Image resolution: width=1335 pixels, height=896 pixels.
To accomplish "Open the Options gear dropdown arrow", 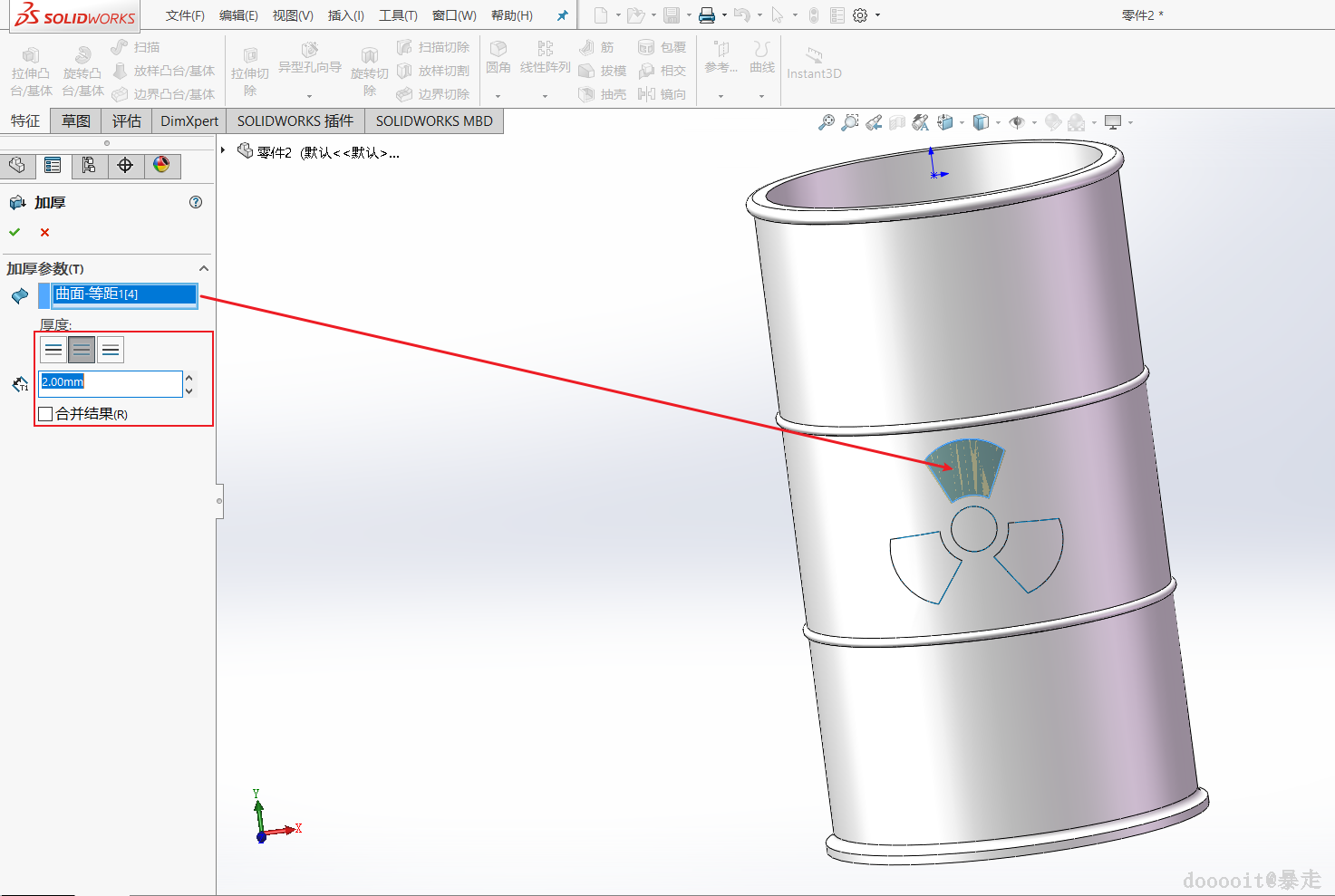I will [x=877, y=15].
